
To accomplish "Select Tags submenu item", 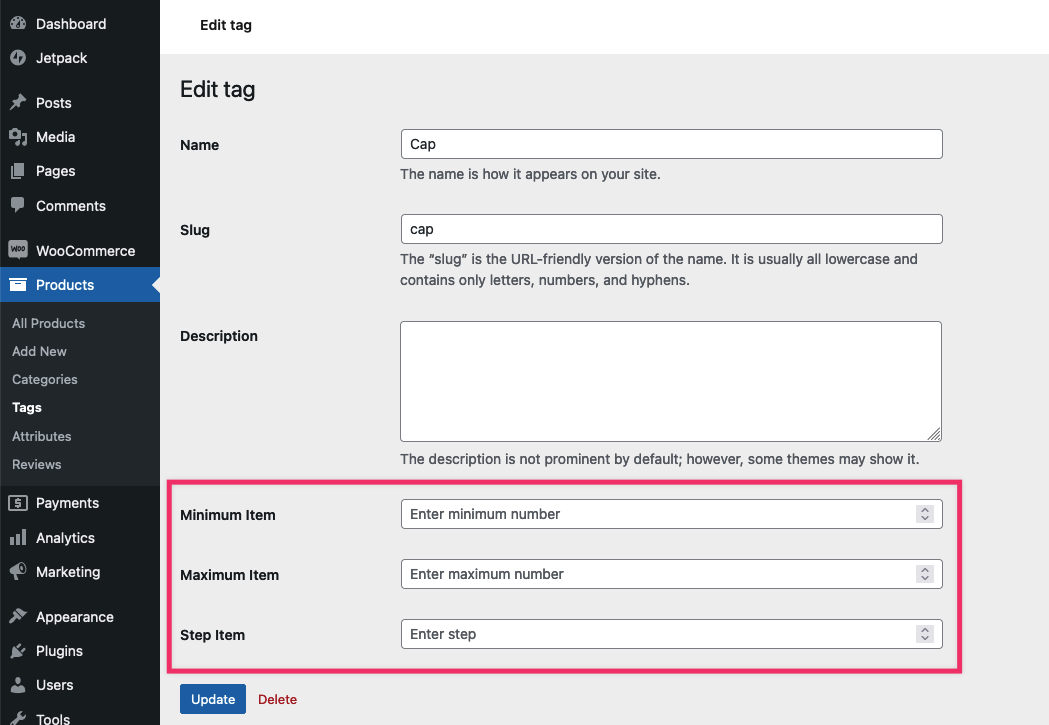I will click(27, 407).
